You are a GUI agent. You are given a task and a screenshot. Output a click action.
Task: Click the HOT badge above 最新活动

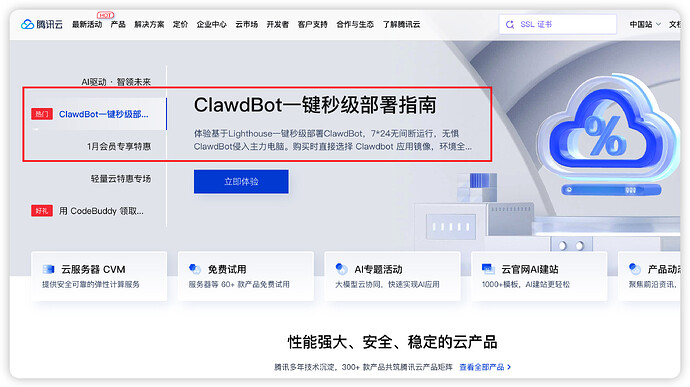(x=105, y=15)
